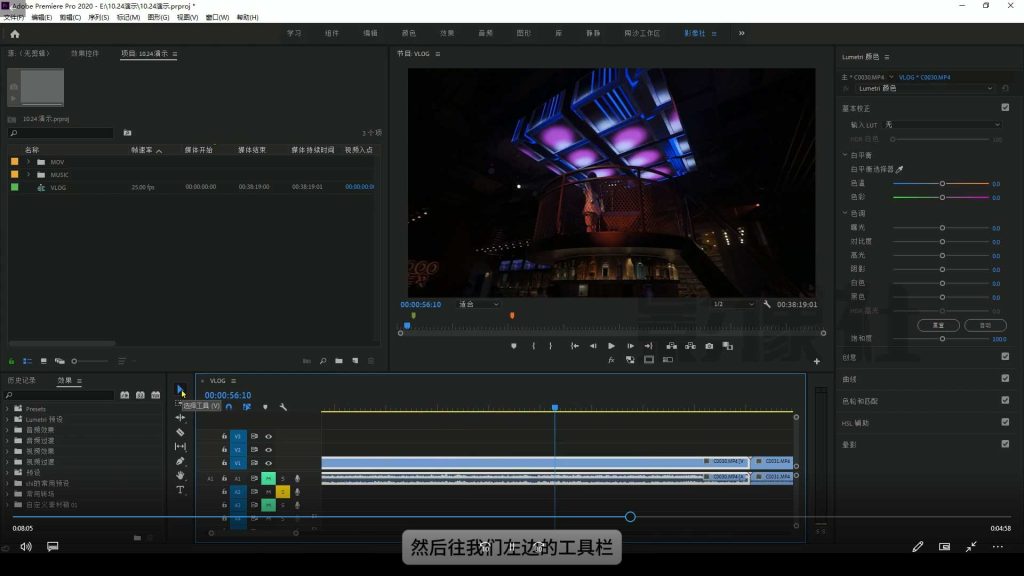Open the 窗口 menu
1024x576 pixels.
[217, 18]
